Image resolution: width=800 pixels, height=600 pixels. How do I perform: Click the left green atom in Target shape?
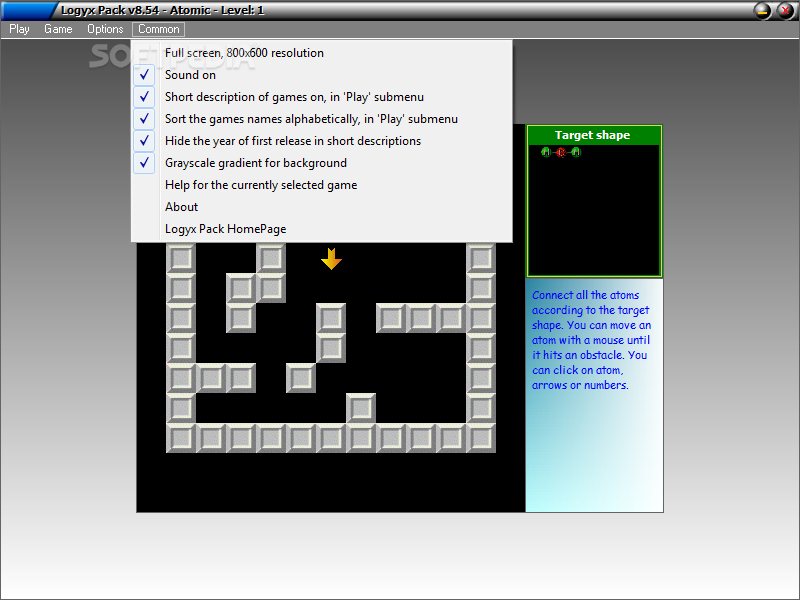point(546,152)
